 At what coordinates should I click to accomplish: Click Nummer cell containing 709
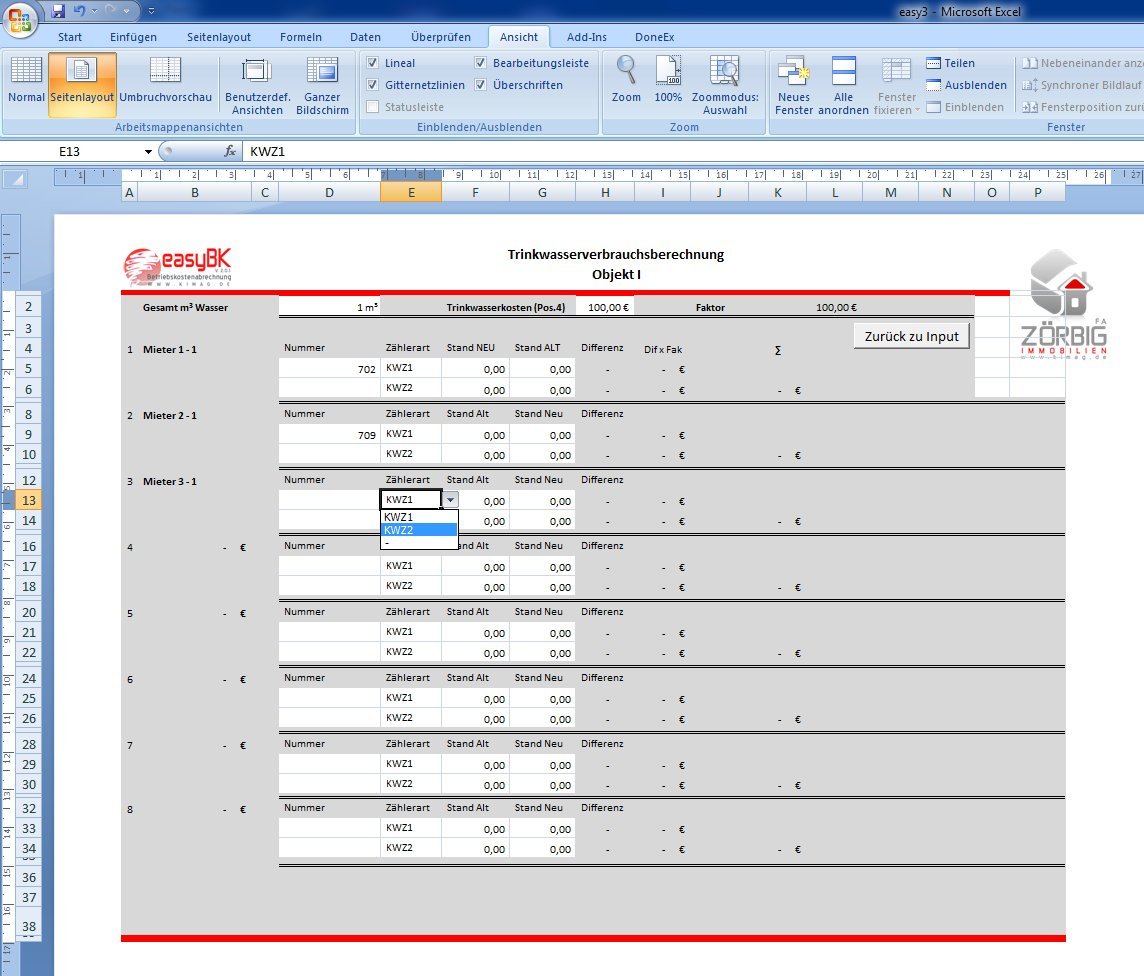(x=330, y=435)
